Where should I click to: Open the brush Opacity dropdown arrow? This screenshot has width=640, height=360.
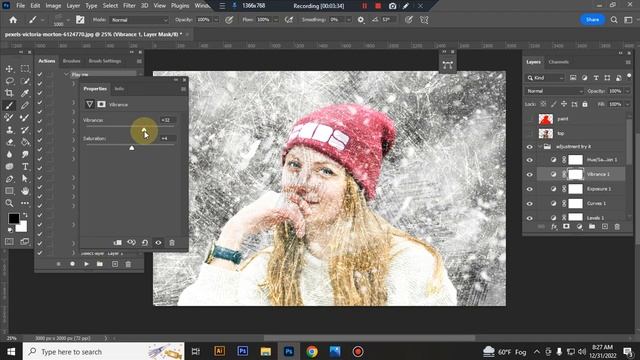point(216,20)
